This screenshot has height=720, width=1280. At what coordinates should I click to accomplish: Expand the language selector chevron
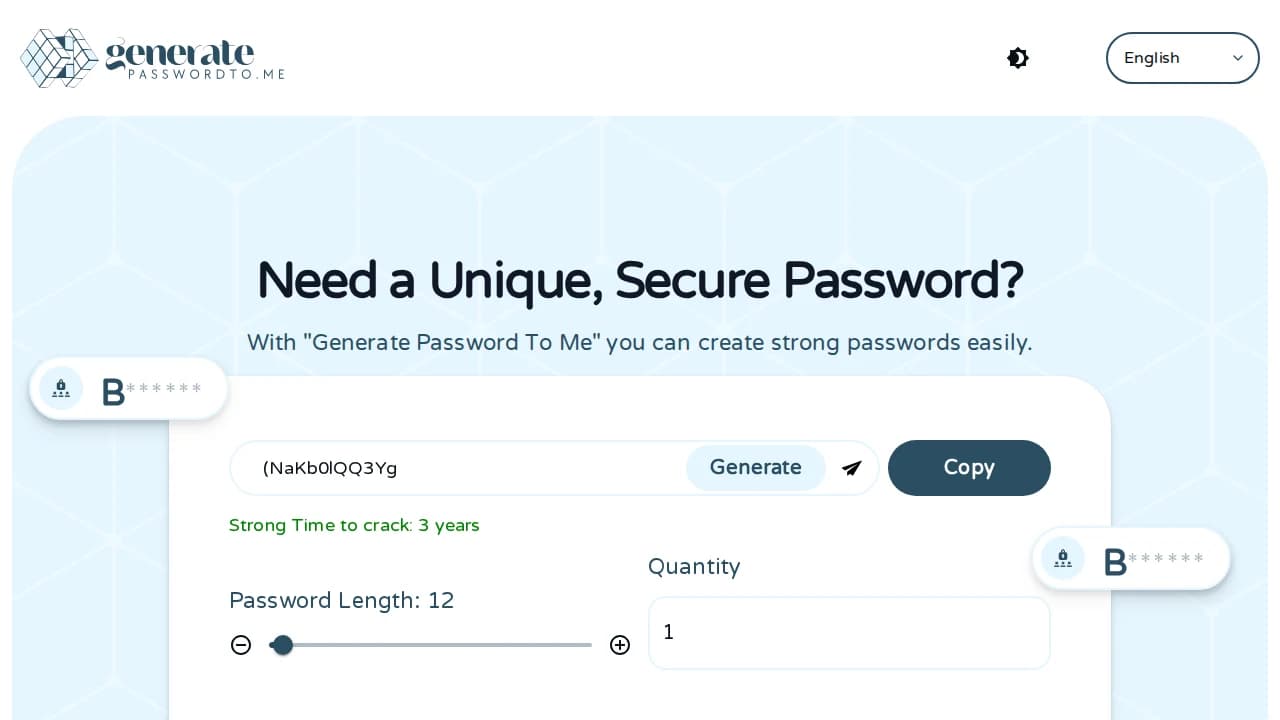(1238, 58)
